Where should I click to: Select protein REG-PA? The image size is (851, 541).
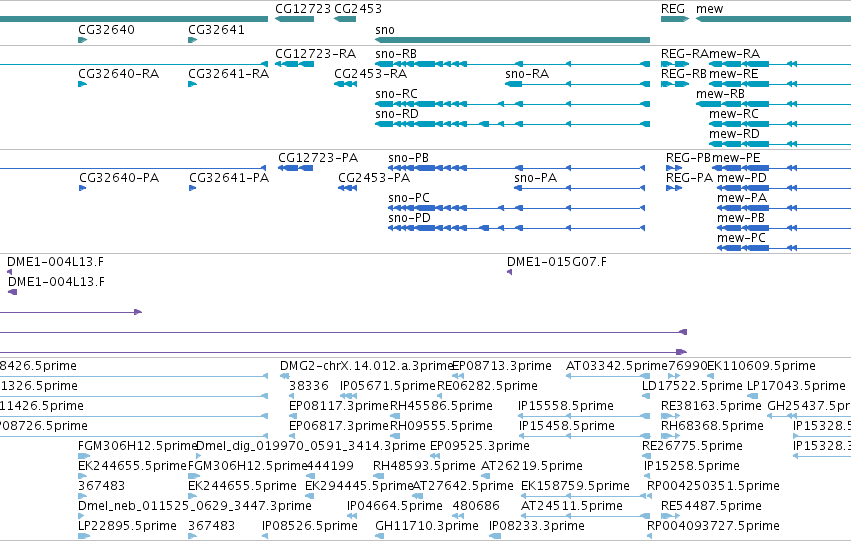tap(689, 178)
